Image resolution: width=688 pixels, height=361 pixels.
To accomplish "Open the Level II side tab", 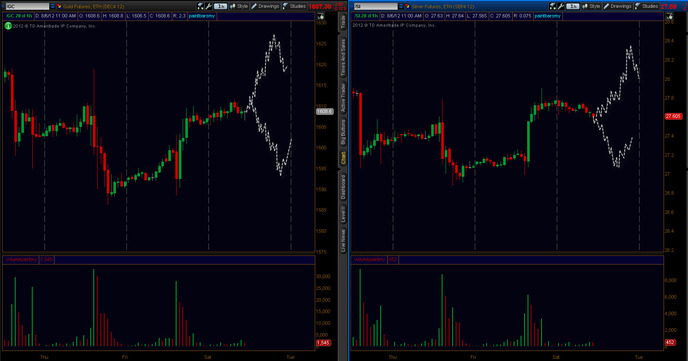I will (x=343, y=214).
